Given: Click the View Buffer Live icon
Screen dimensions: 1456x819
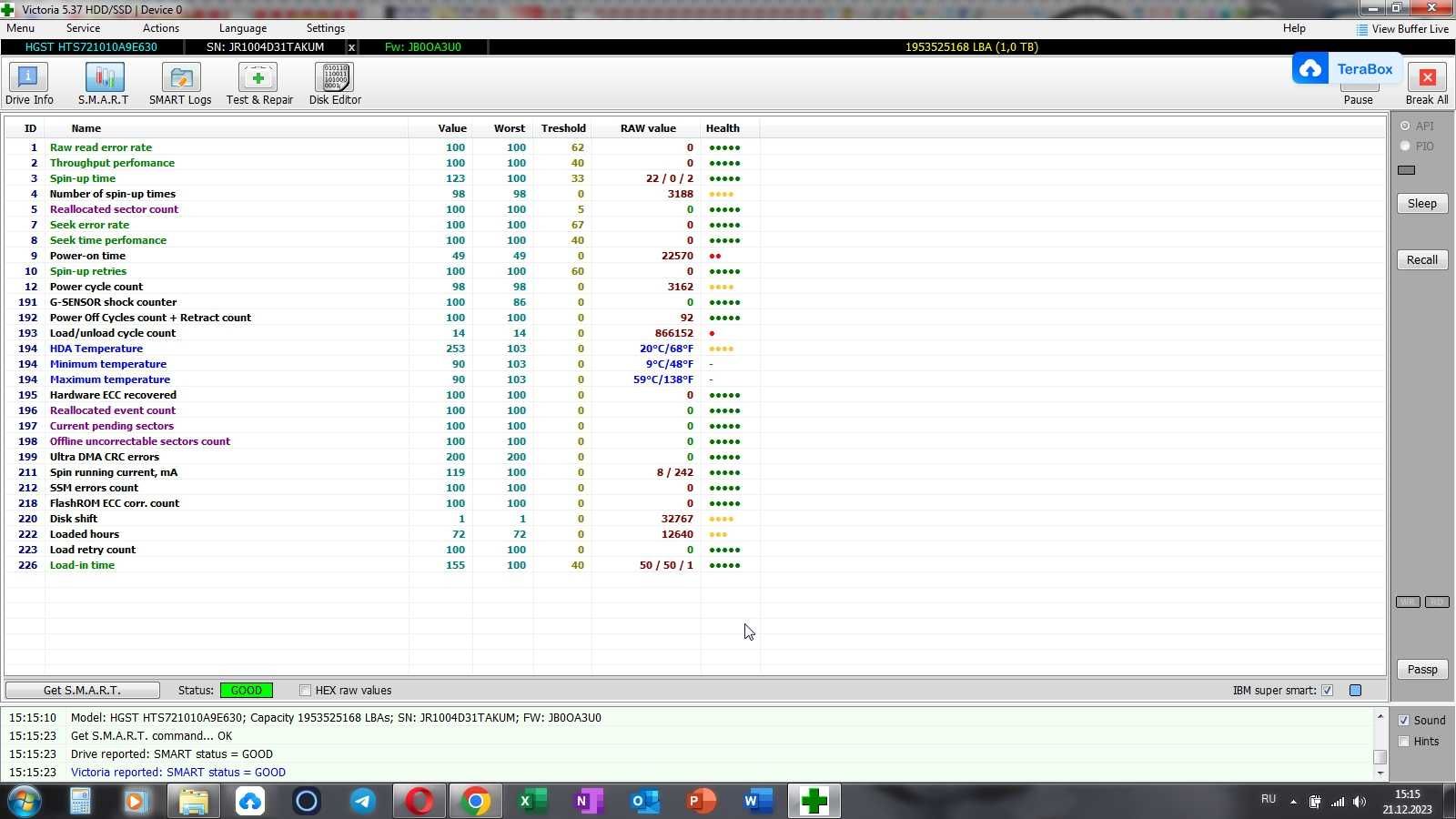Looking at the screenshot, I should click(x=1361, y=29).
